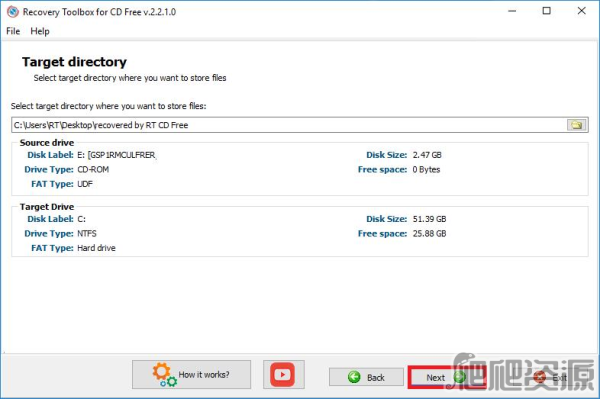Viewport: 600px width, 399px height.
Task: Minimize the Recovery Toolbox window
Action: click(512, 11)
